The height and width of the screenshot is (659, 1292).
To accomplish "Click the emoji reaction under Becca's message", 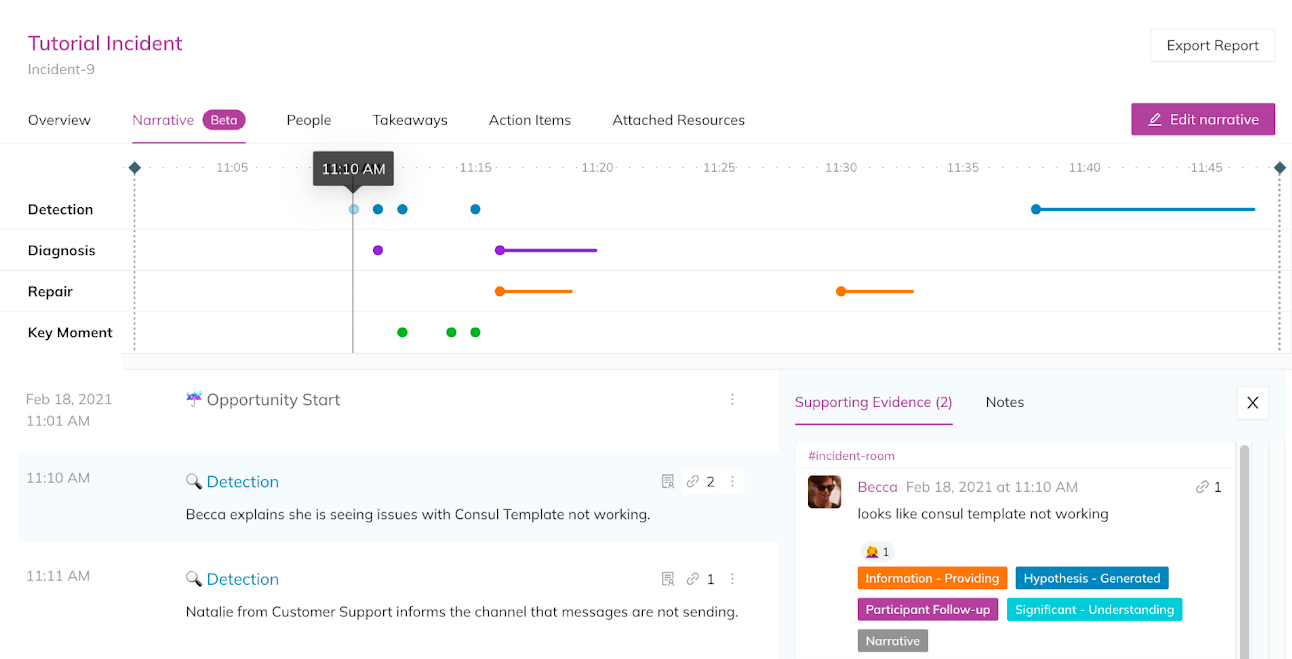I will click(x=876, y=551).
